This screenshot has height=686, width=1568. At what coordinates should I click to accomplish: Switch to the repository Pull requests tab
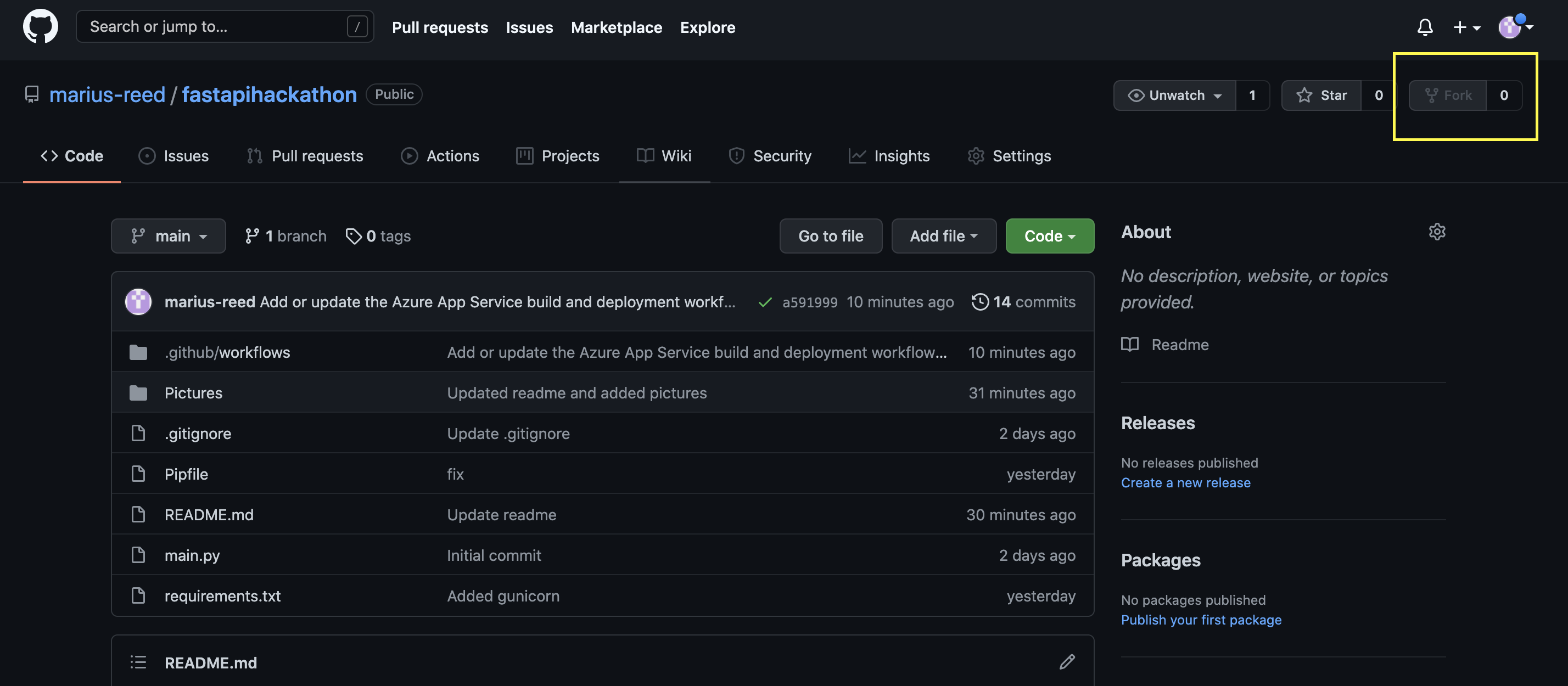click(305, 156)
